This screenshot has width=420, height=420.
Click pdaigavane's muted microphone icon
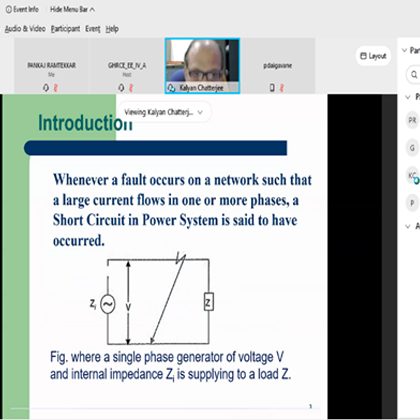pyautogui.click(x=282, y=88)
